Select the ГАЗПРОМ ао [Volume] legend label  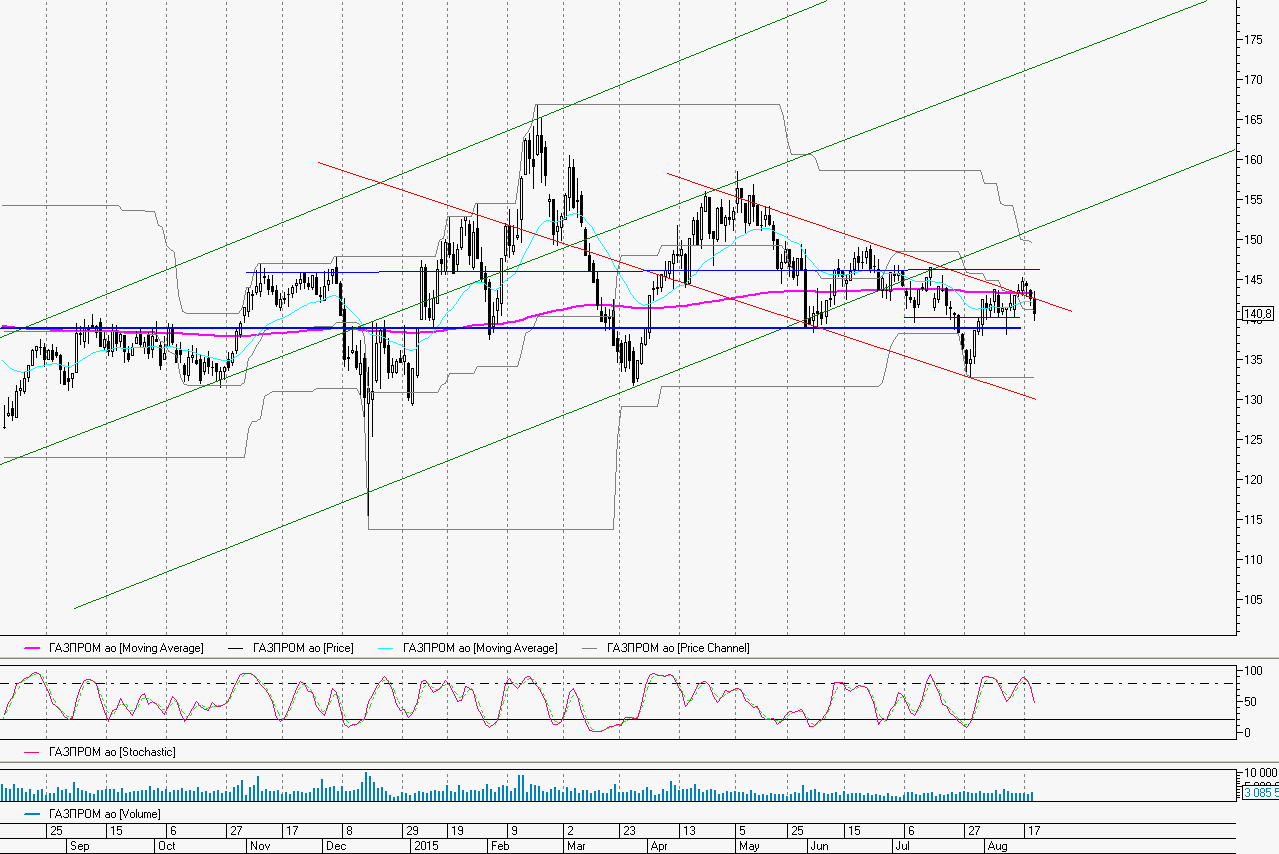point(105,813)
